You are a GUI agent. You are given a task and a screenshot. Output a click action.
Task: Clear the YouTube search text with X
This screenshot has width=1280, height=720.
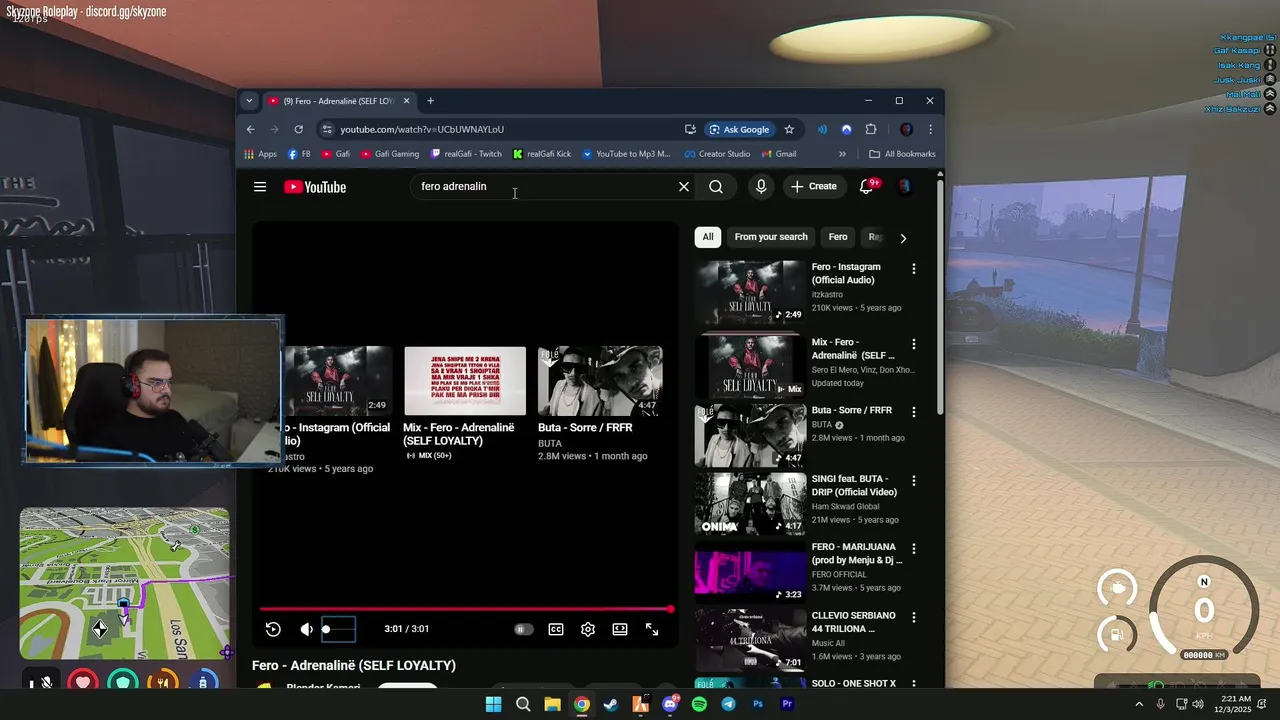[684, 187]
